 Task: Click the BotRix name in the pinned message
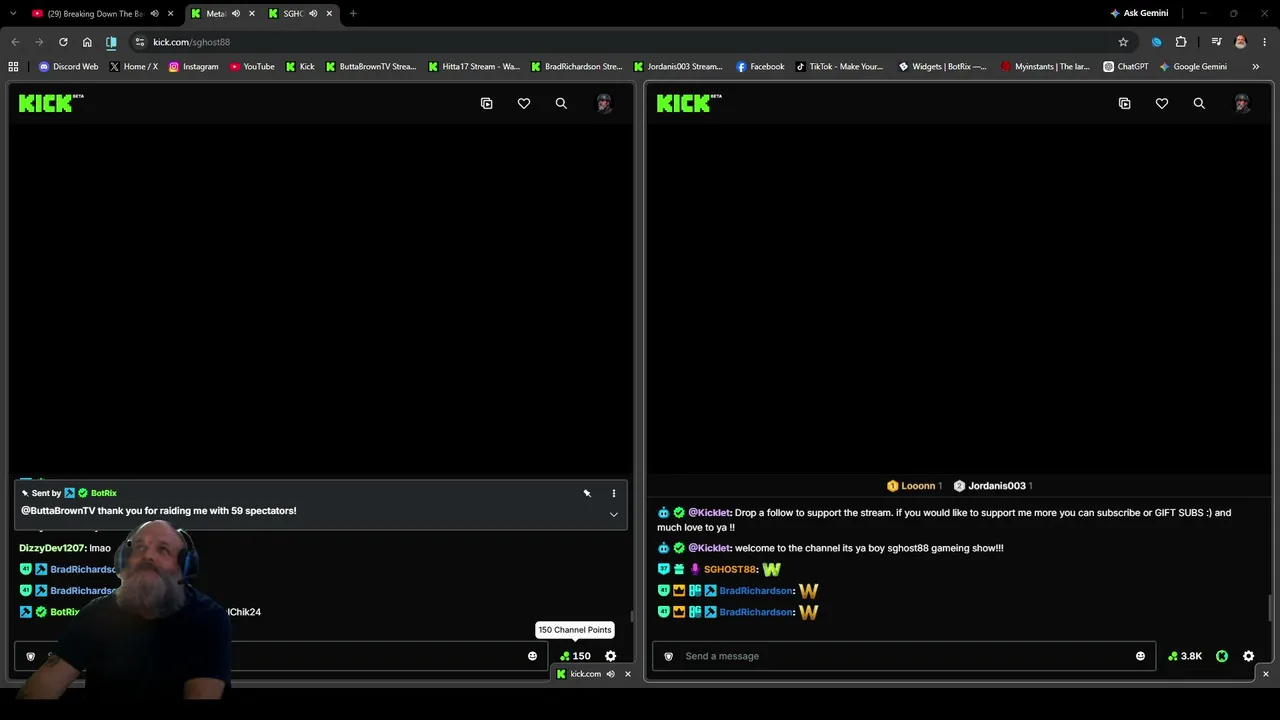(x=104, y=493)
